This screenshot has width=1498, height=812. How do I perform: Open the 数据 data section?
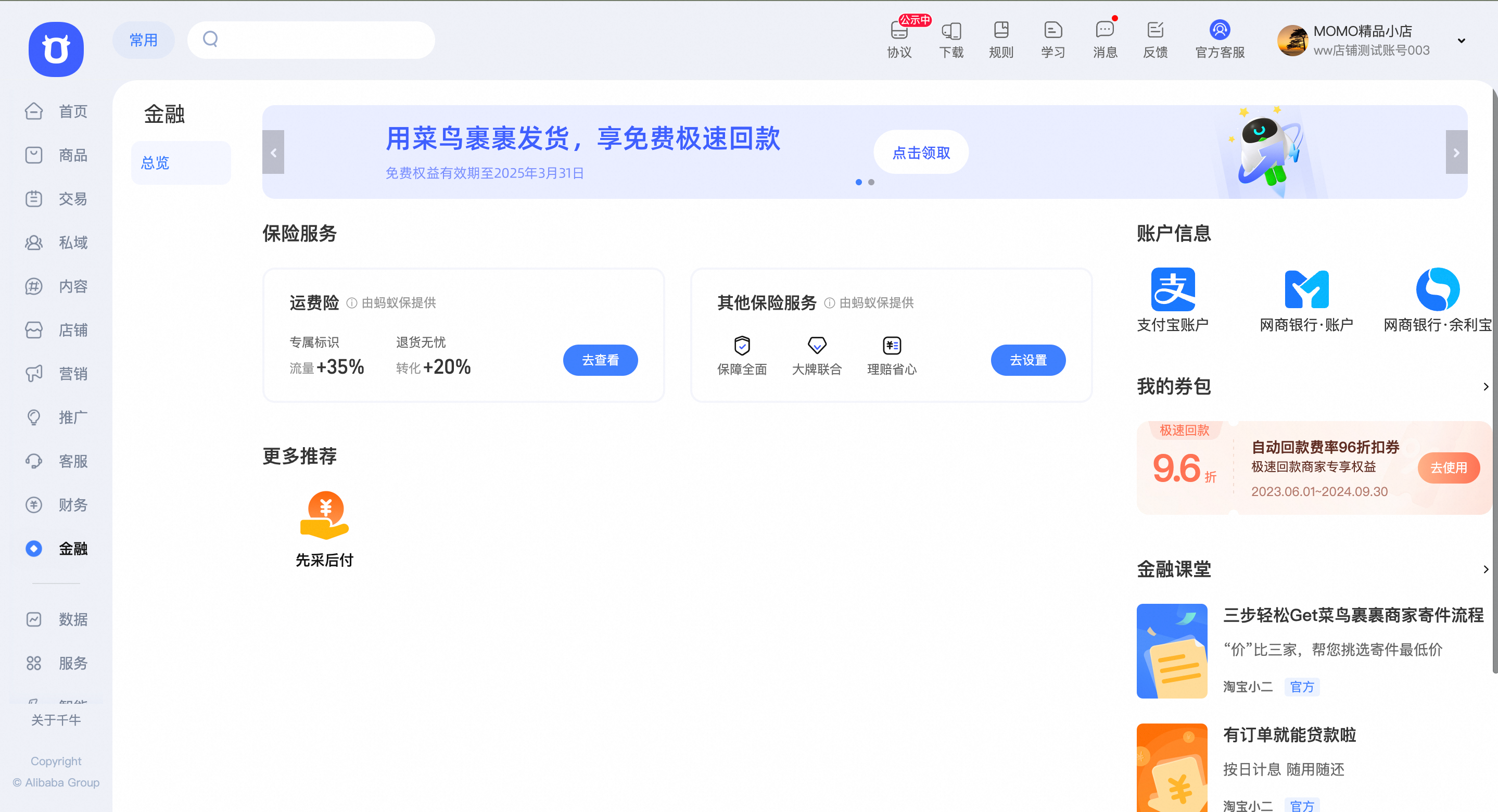pyautogui.click(x=56, y=619)
